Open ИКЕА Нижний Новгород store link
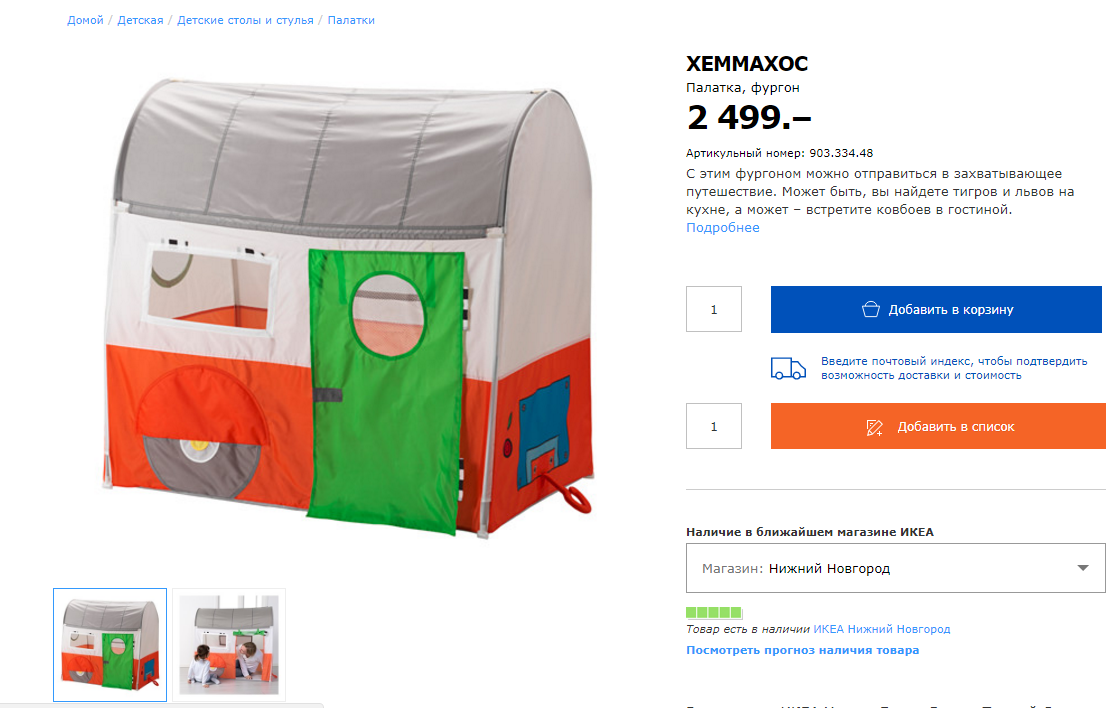 click(x=882, y=629)
